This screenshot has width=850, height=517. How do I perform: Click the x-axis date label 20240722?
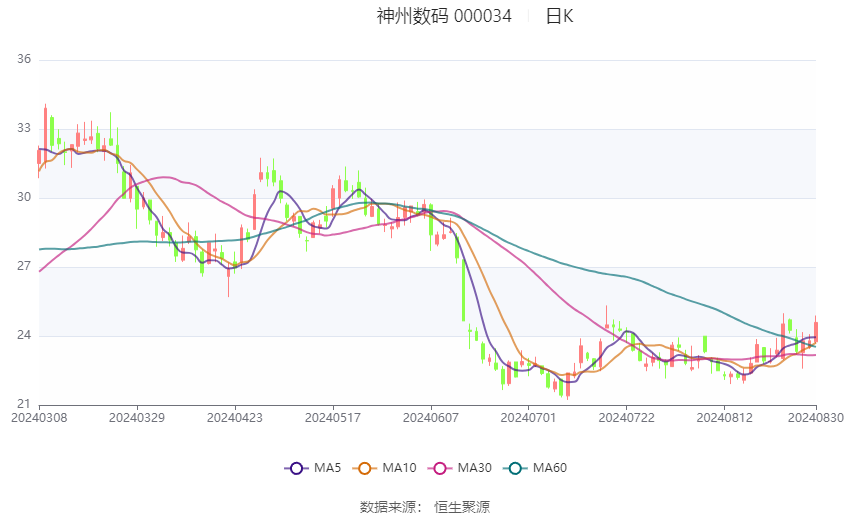click(627, 418)
